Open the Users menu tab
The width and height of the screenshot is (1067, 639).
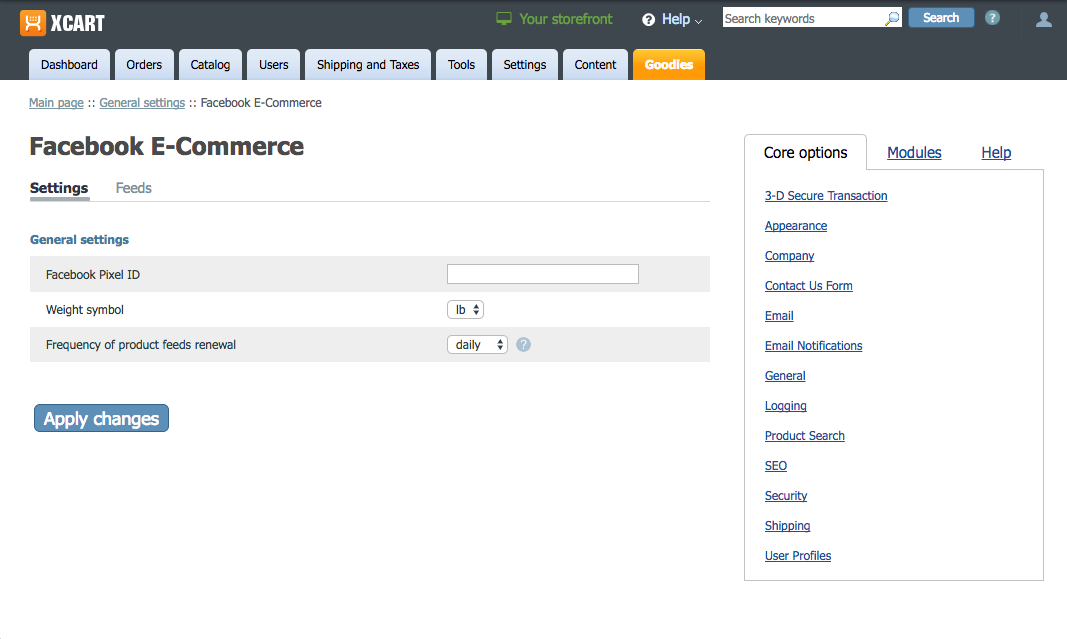[x=274, y=65]
